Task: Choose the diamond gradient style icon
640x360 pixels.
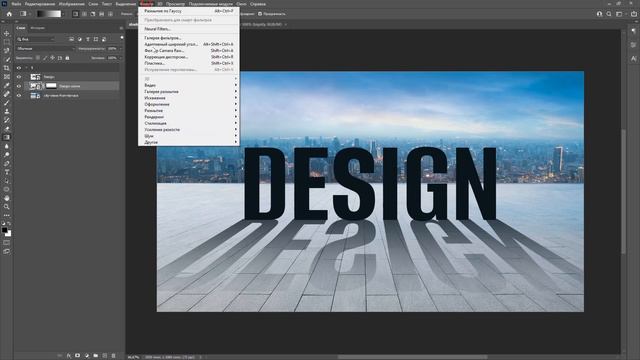Action: coord(110,13)
